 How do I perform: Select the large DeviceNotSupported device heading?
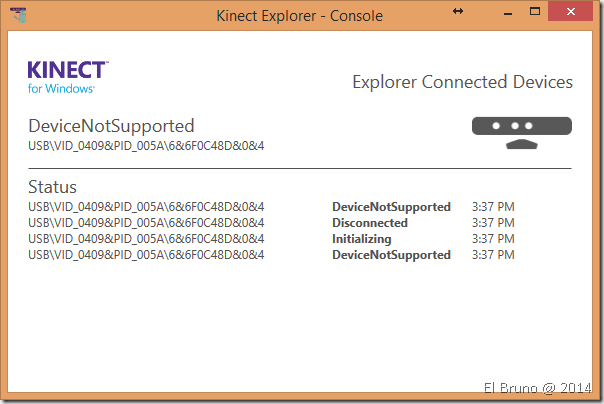point(111,126)
